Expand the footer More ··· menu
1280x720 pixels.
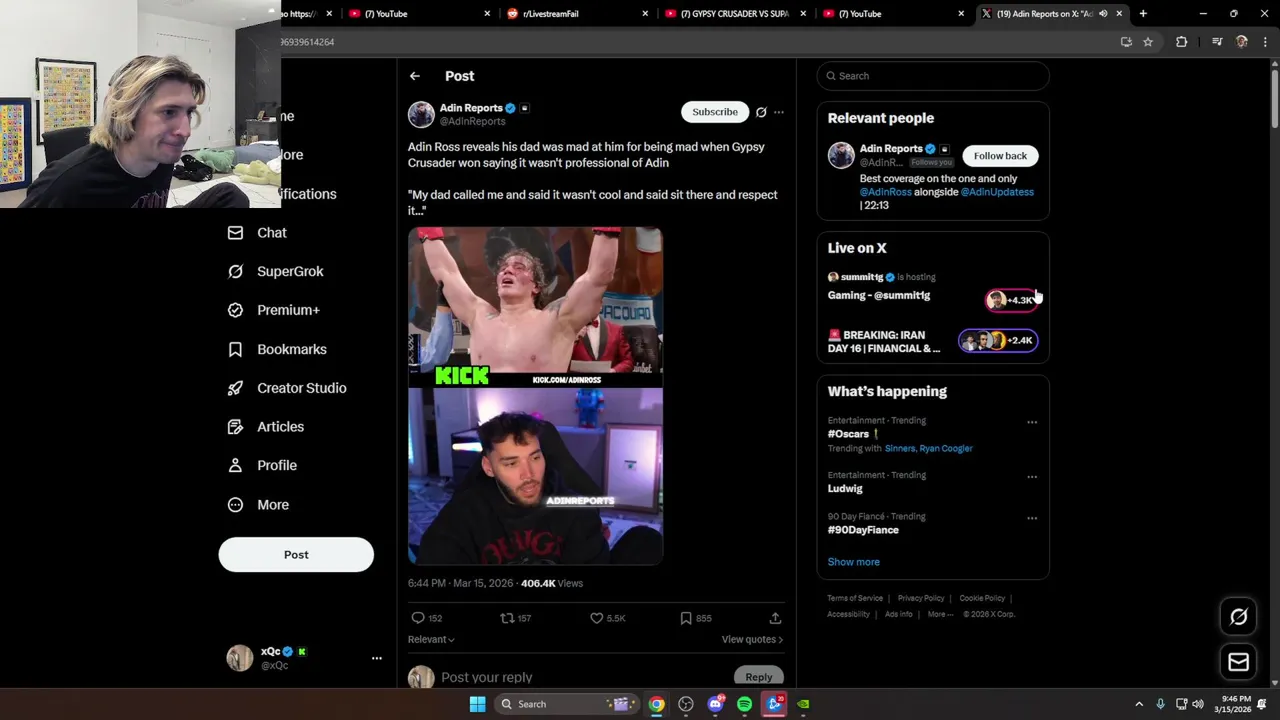[939, 614]
